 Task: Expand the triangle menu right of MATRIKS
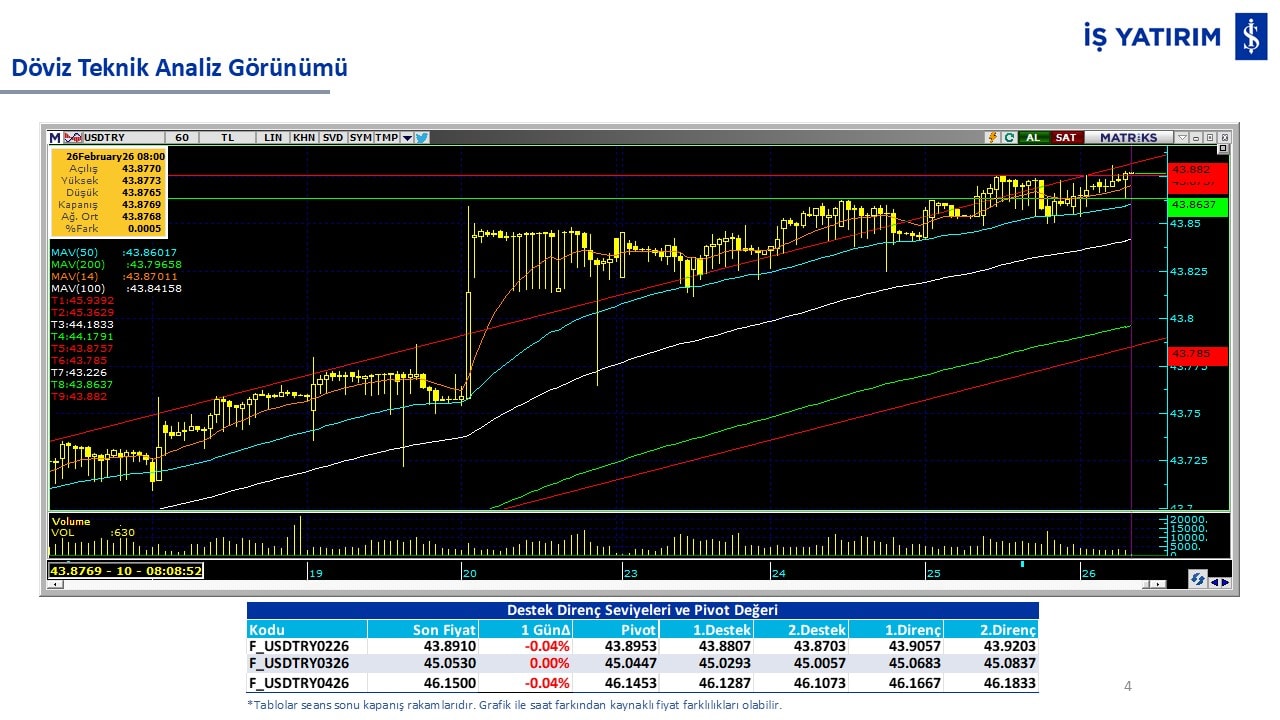(x=1182, y=137)
